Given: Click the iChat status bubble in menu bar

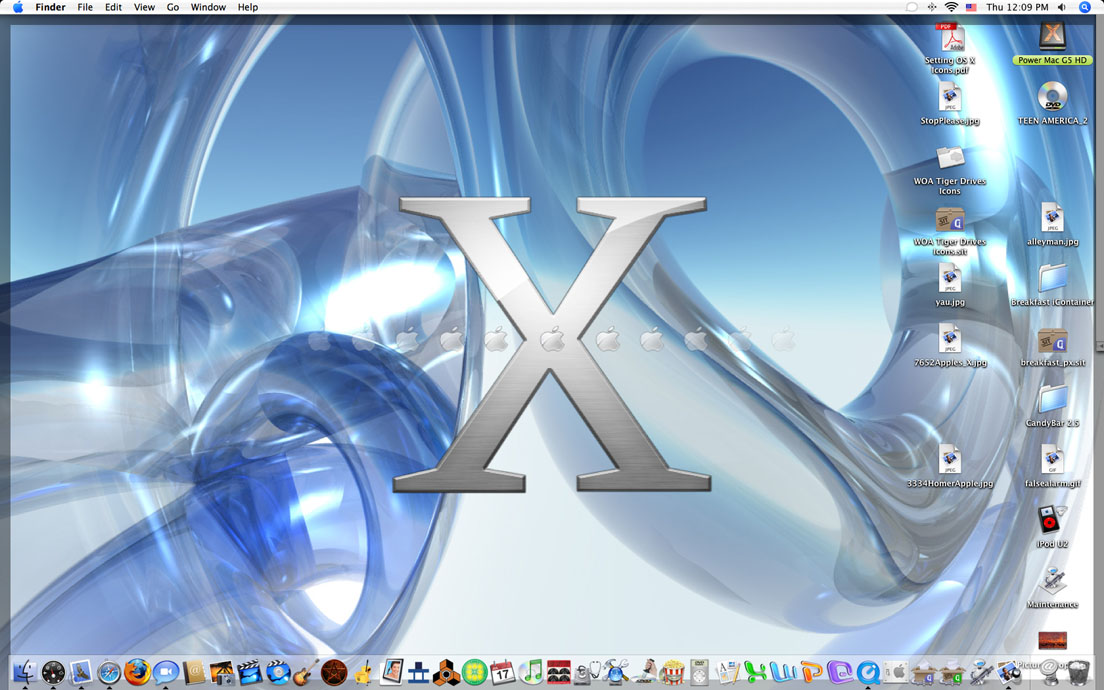Looking at the screenshot, I should pos(912,7).
